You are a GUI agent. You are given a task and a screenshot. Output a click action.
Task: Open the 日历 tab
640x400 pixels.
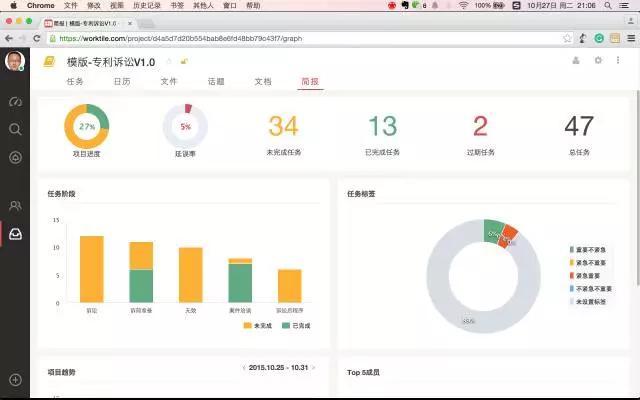point(122,81)
